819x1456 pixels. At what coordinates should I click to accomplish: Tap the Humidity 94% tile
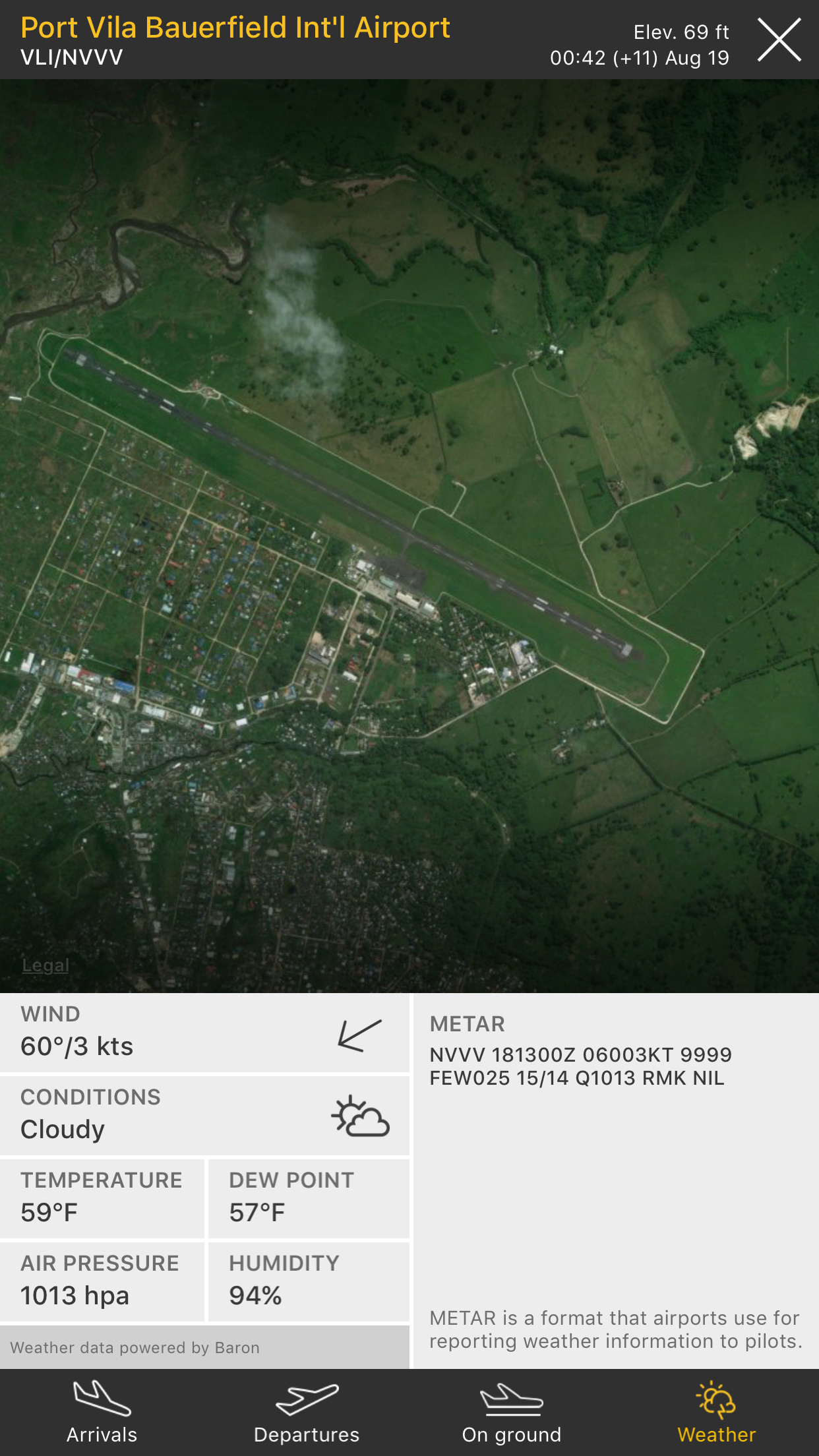coord(309,1281)
